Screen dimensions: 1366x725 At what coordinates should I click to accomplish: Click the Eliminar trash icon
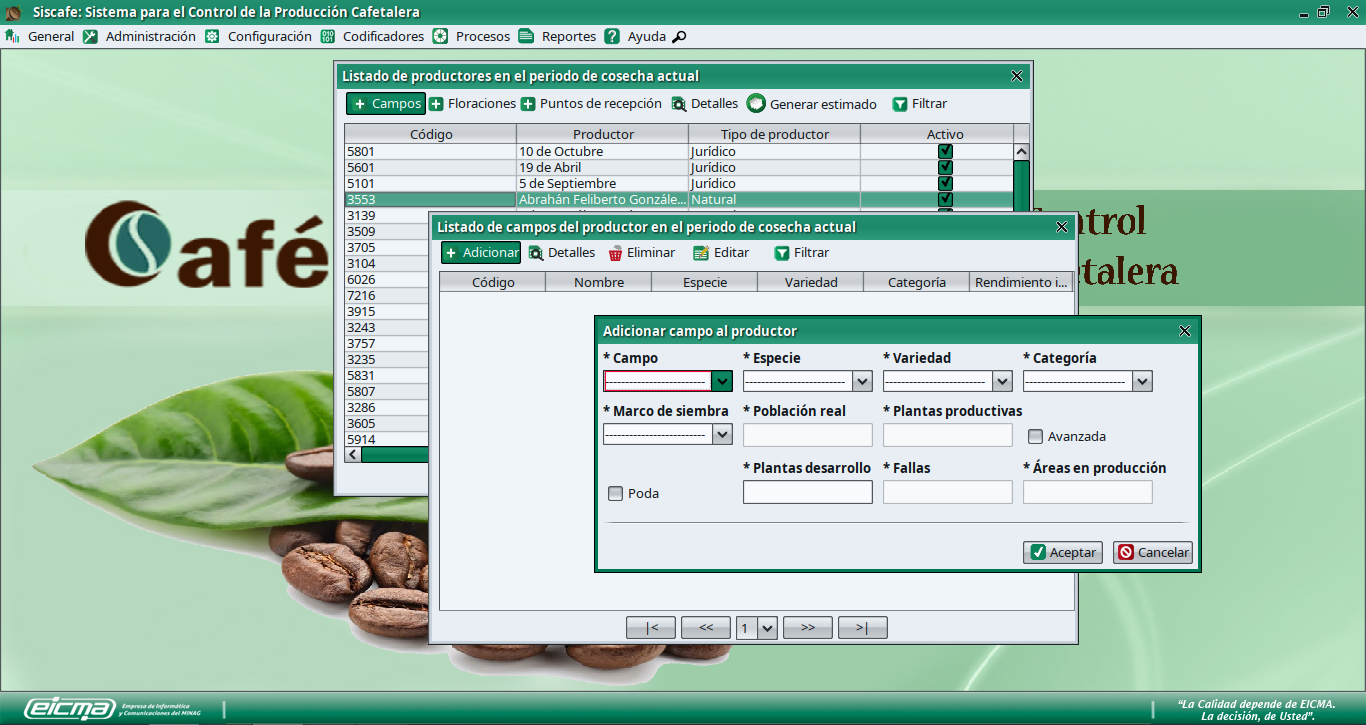coord(616,253)
